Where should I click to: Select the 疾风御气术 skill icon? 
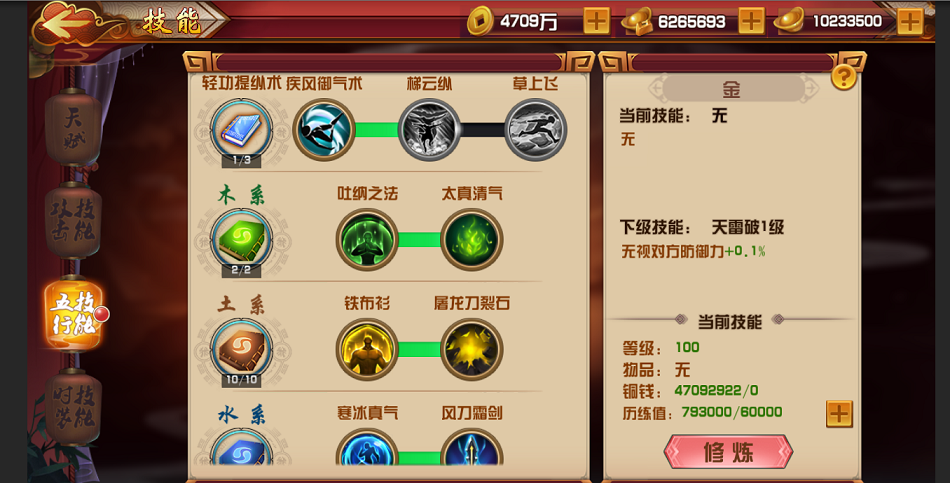[324, 130]
